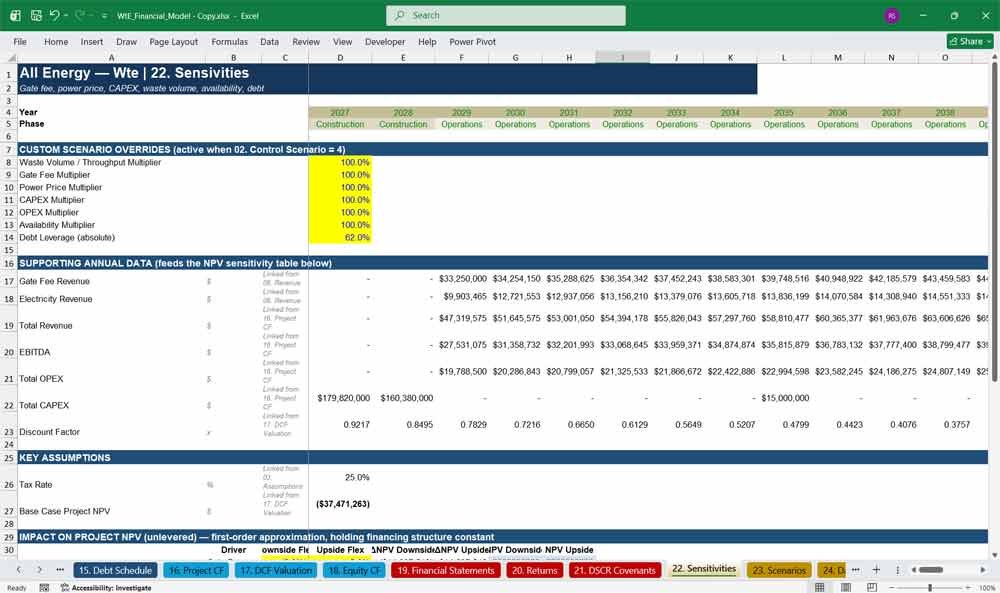1000x593 pixels.
Task: Click the EBITDA row label
Action: point(34,352)
